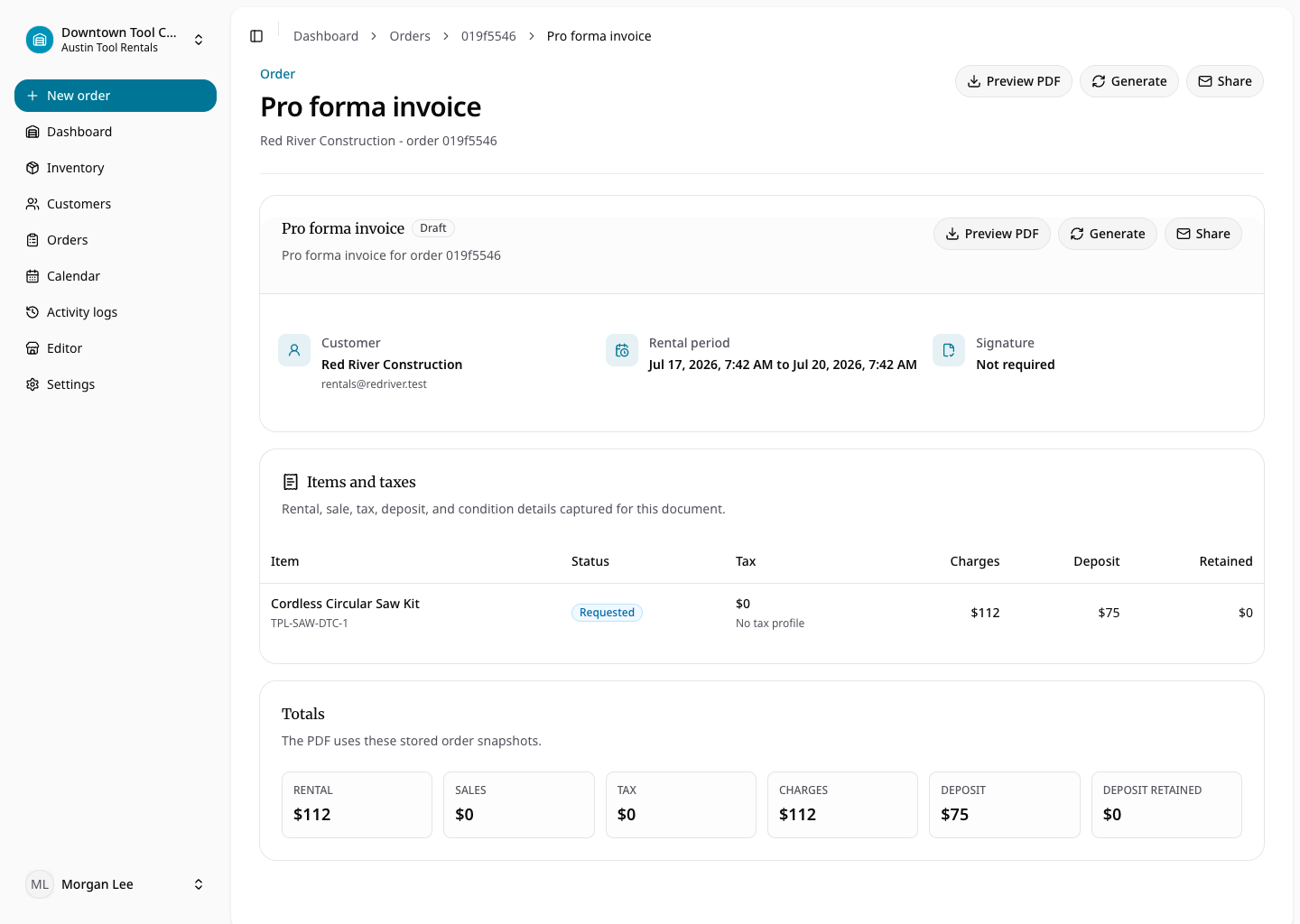Select Dashboard in the breadcrumb
Viewport: 1300px width, 924px height.
326,36
